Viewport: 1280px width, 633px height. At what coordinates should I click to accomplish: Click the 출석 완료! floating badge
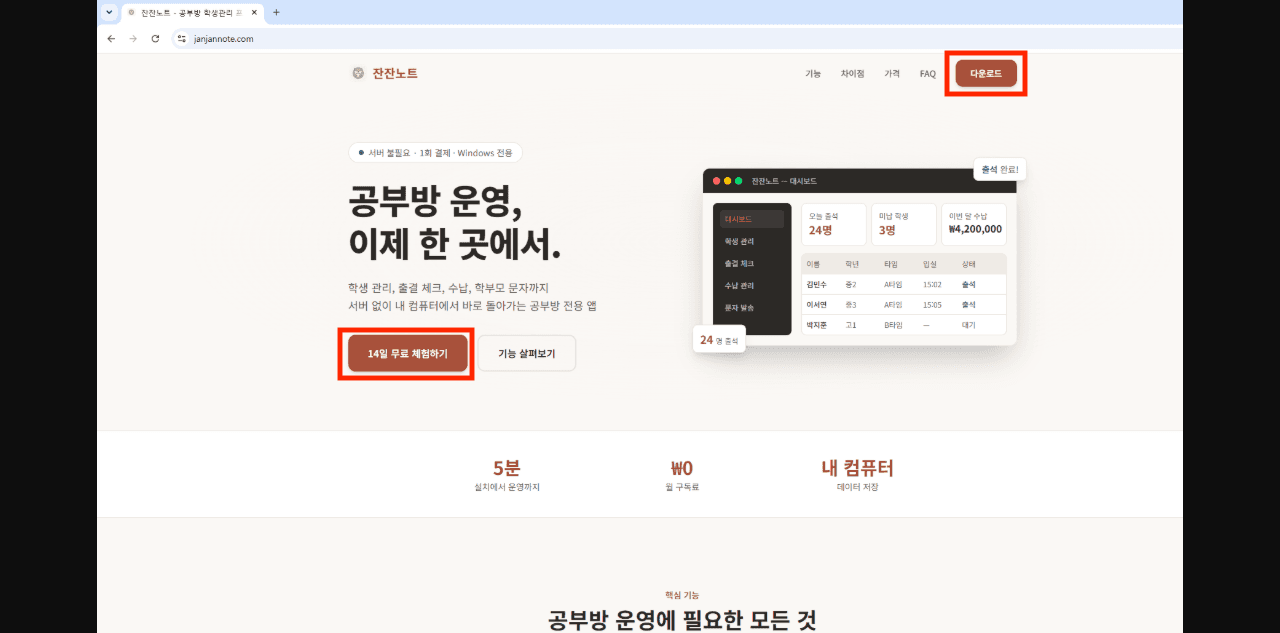pos(1000,169)
